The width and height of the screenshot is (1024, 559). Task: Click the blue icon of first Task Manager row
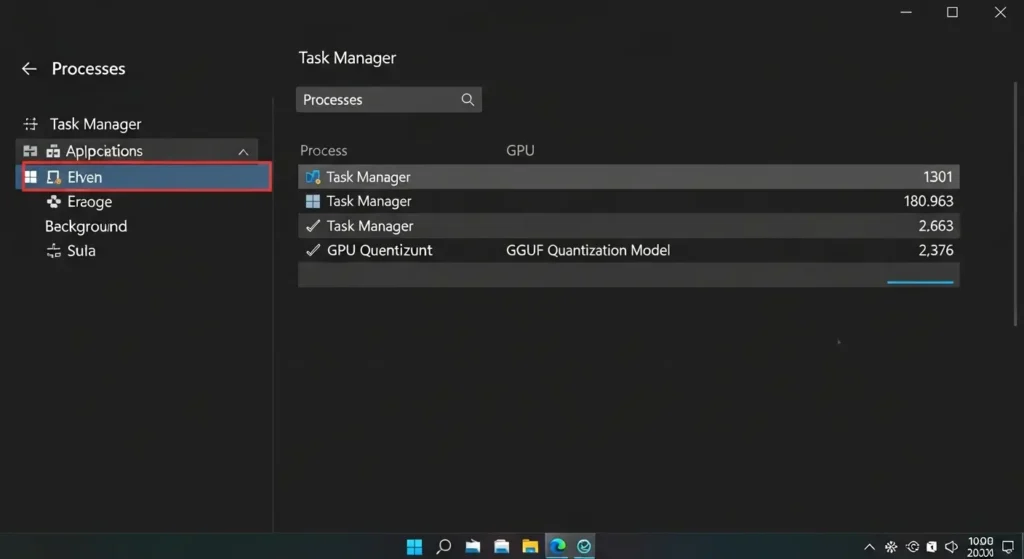tap(313, 177)
